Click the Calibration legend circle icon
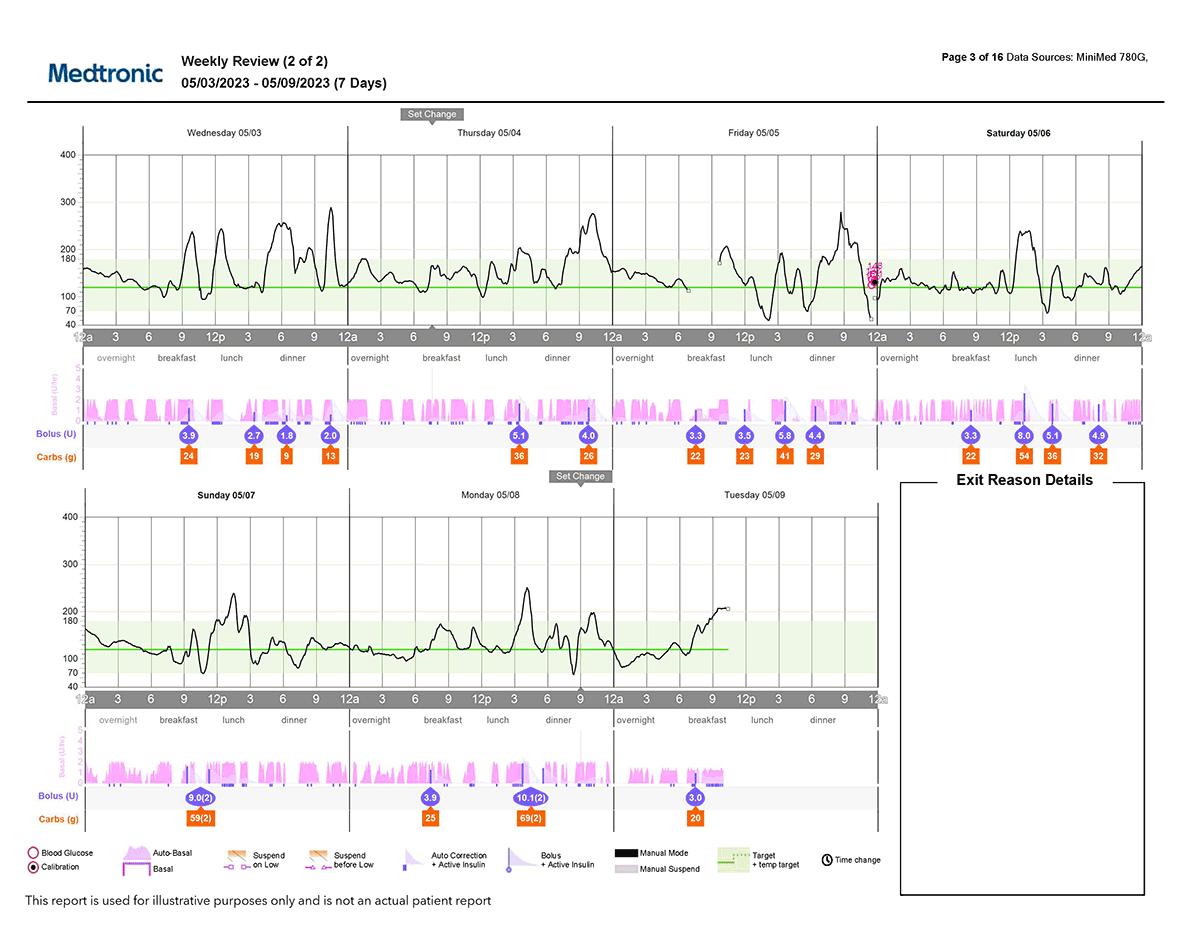The image size is (1200, 927). [x=33, y=867]
